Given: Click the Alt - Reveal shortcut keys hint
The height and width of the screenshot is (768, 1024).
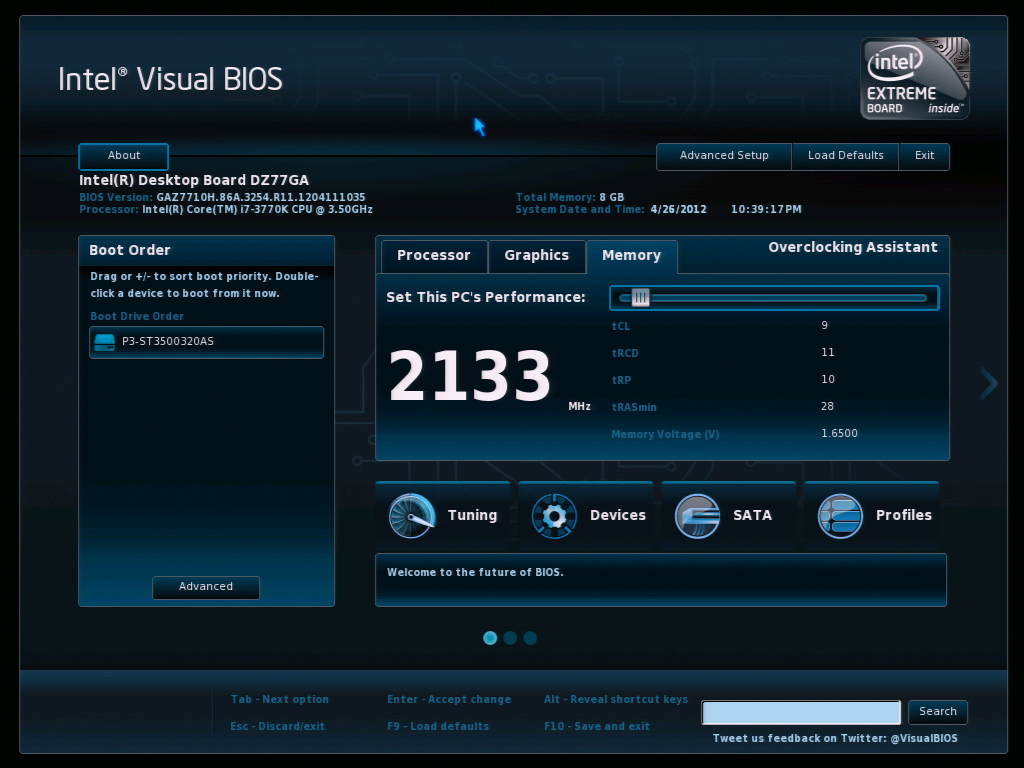Looking at the screenshot, I should tap(616, 699).
